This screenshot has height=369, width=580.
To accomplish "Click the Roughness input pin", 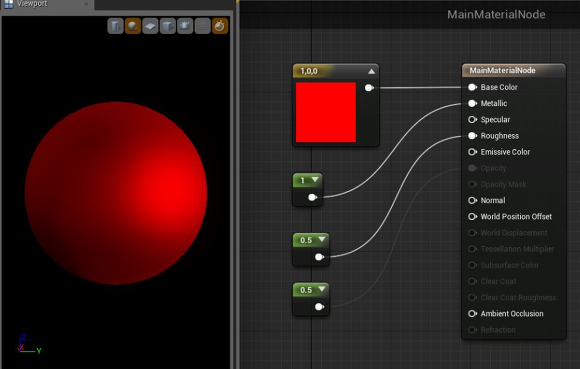I will 472,136.
